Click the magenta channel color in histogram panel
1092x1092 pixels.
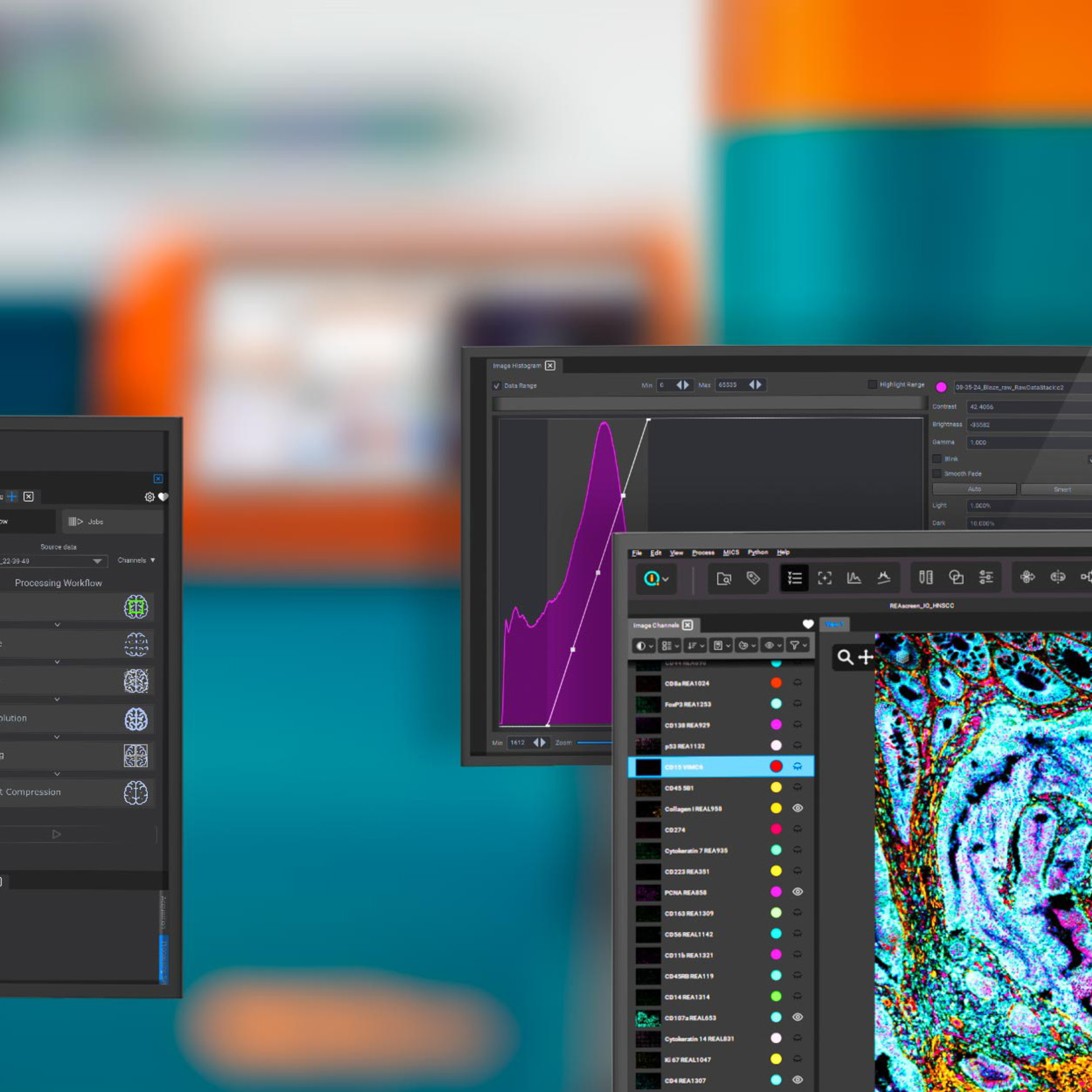click(x=941, y=387)
